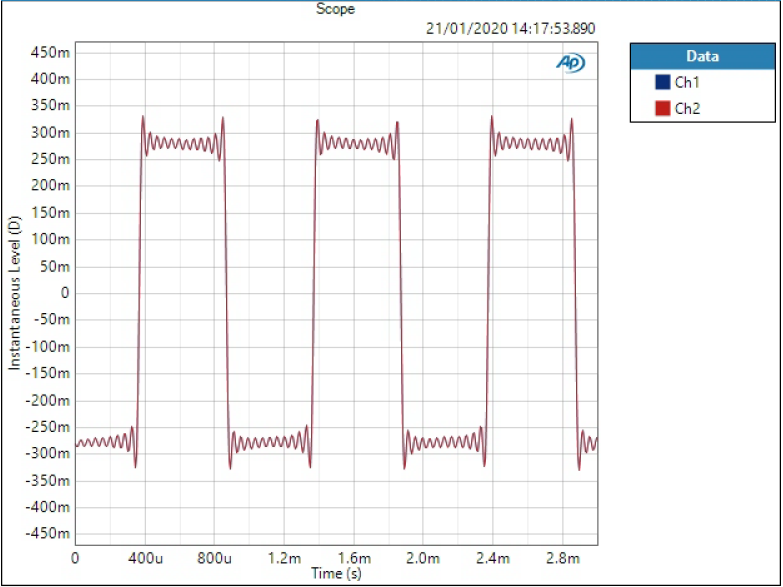The image size is (783, 587).
Task: Click the 400u x-axis label
Action: coord(145,558)
